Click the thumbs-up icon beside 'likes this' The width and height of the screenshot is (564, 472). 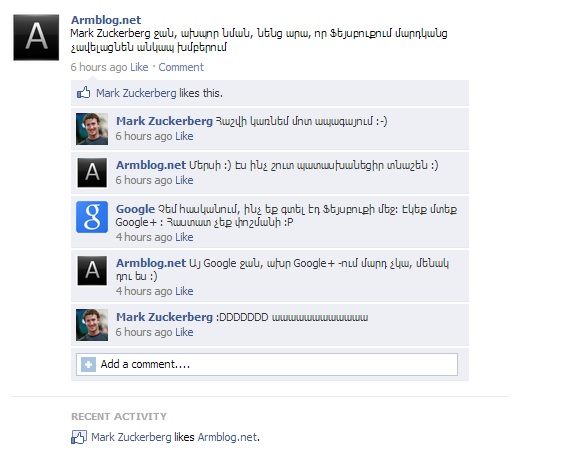coord(83,92)
